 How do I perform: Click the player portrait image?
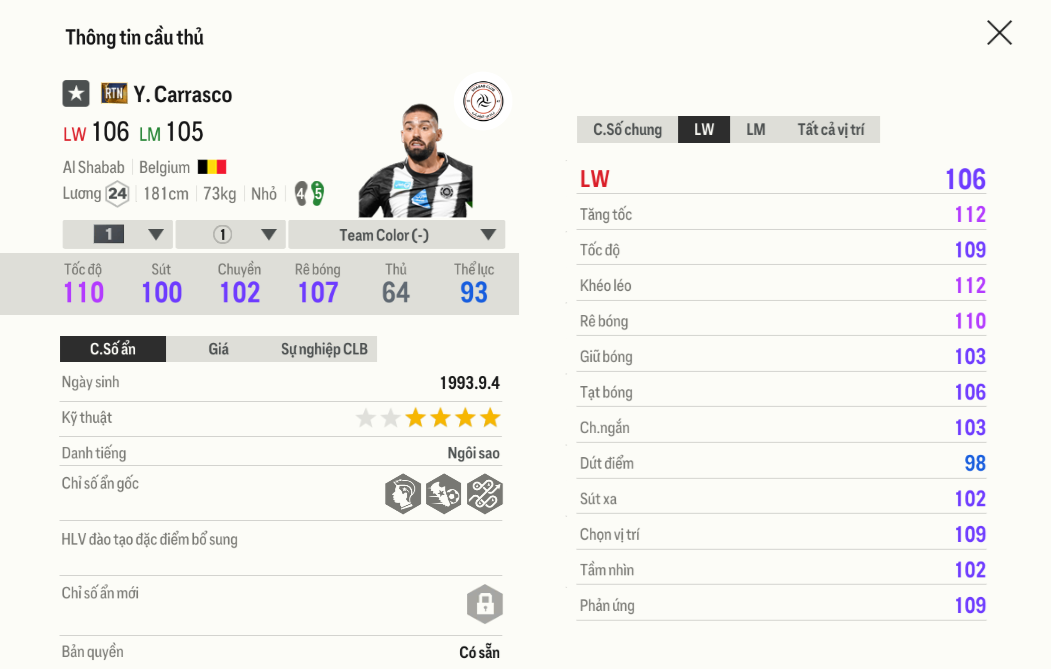[x=415, y=162]
